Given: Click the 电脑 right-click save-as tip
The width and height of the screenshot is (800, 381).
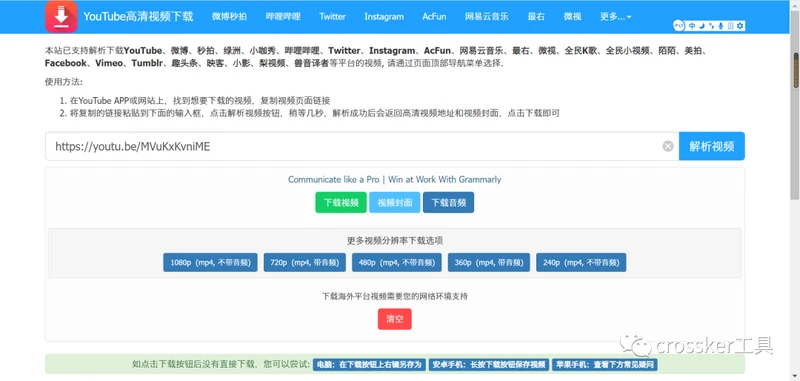Looking at the screenshot, I should tap(369, 365).
